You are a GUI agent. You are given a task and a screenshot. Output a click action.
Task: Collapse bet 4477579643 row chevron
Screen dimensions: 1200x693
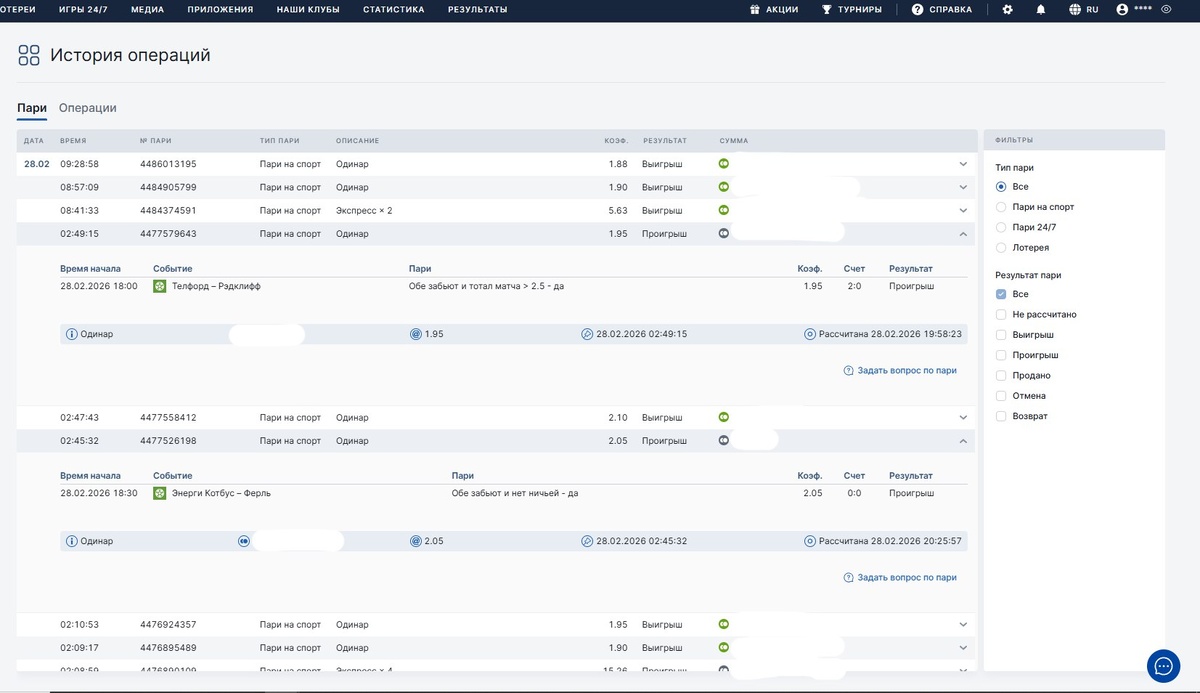(963, 234)
